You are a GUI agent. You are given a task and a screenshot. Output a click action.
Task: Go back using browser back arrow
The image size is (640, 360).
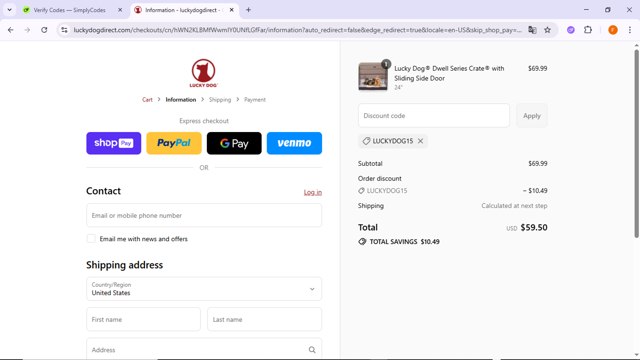(11, 30)
